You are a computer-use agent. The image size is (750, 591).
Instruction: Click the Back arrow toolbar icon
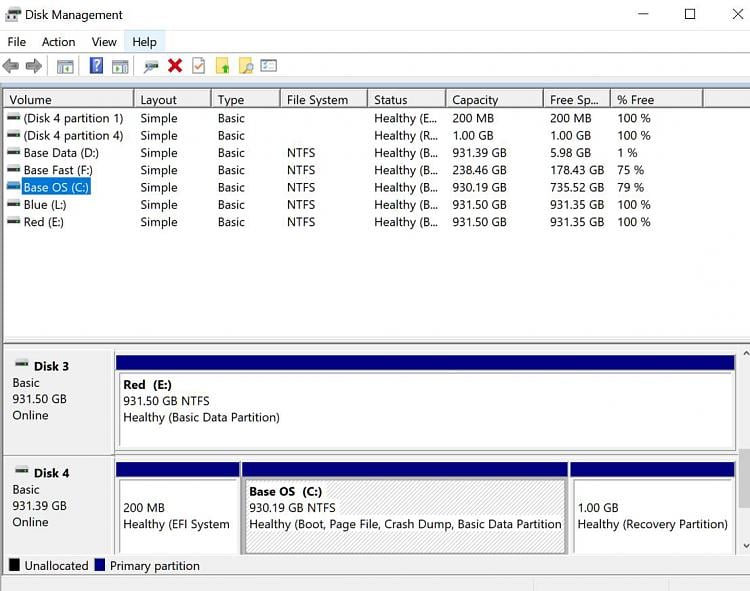[x=11, y=66]
